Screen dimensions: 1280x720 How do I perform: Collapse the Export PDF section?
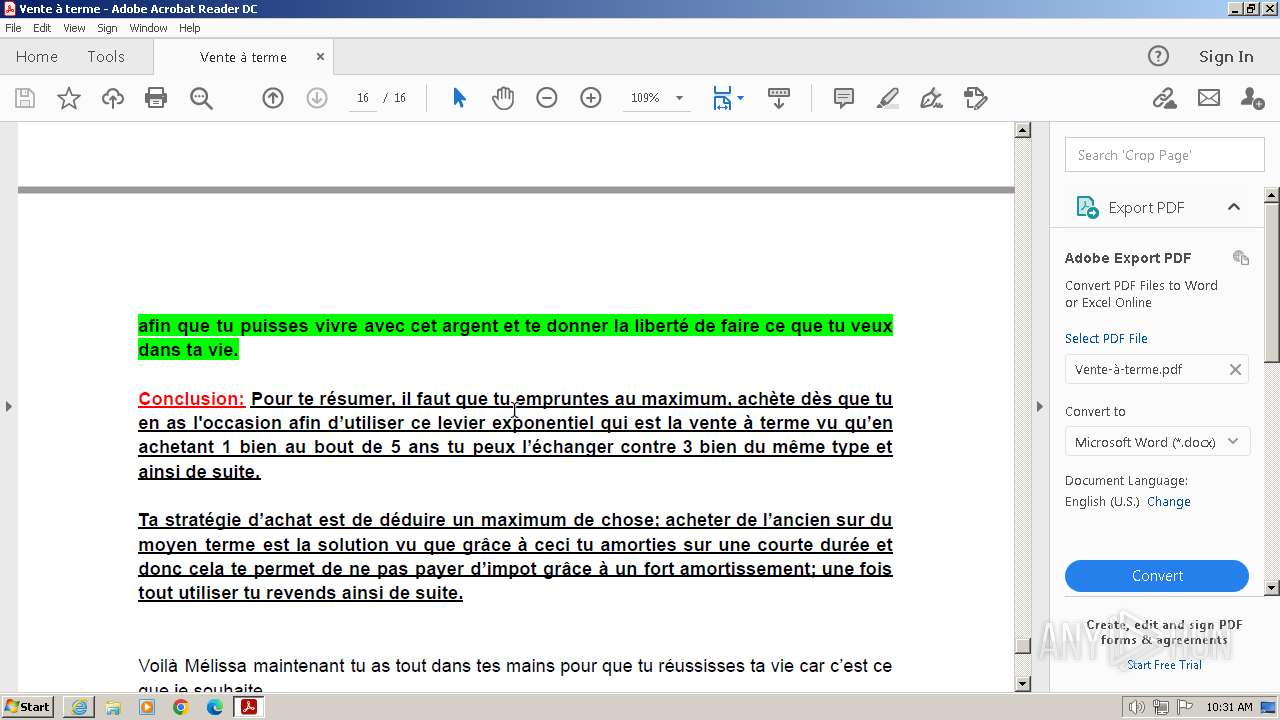pyautogui.click(x=1234, y=207)
